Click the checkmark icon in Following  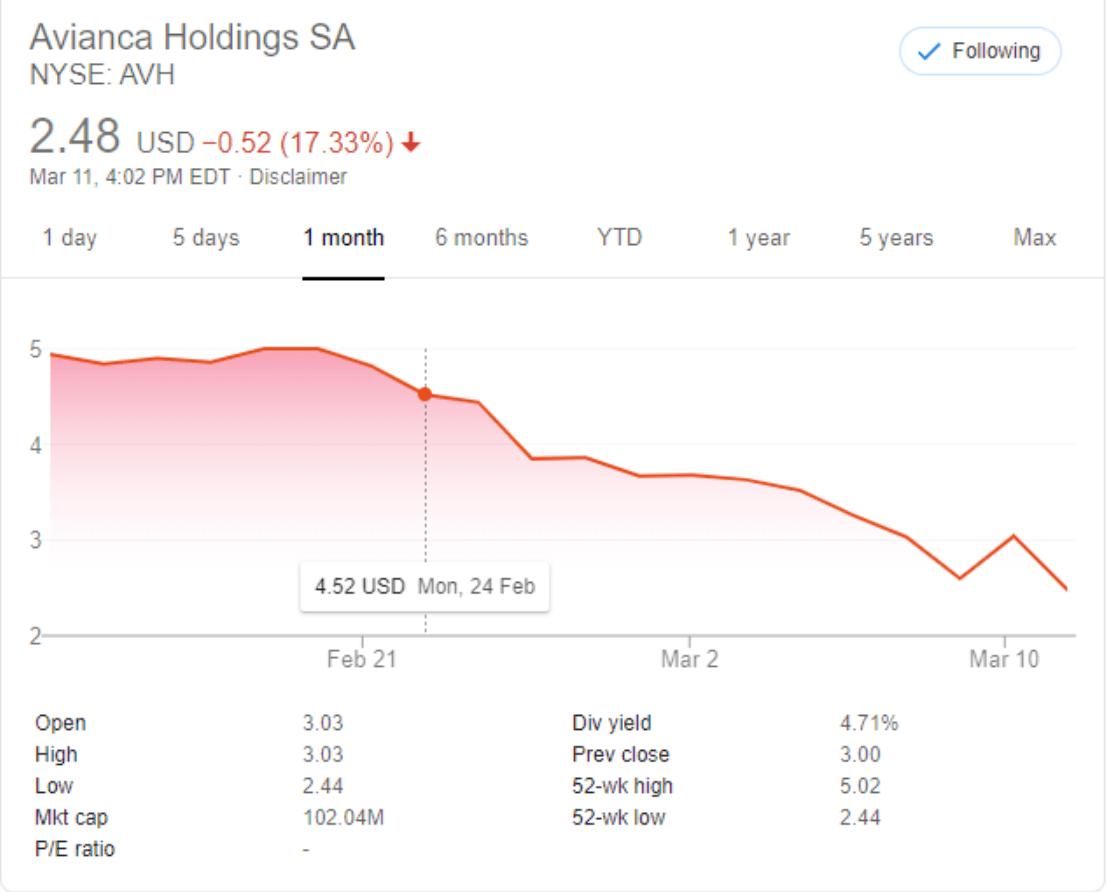[x=929, y=52]
